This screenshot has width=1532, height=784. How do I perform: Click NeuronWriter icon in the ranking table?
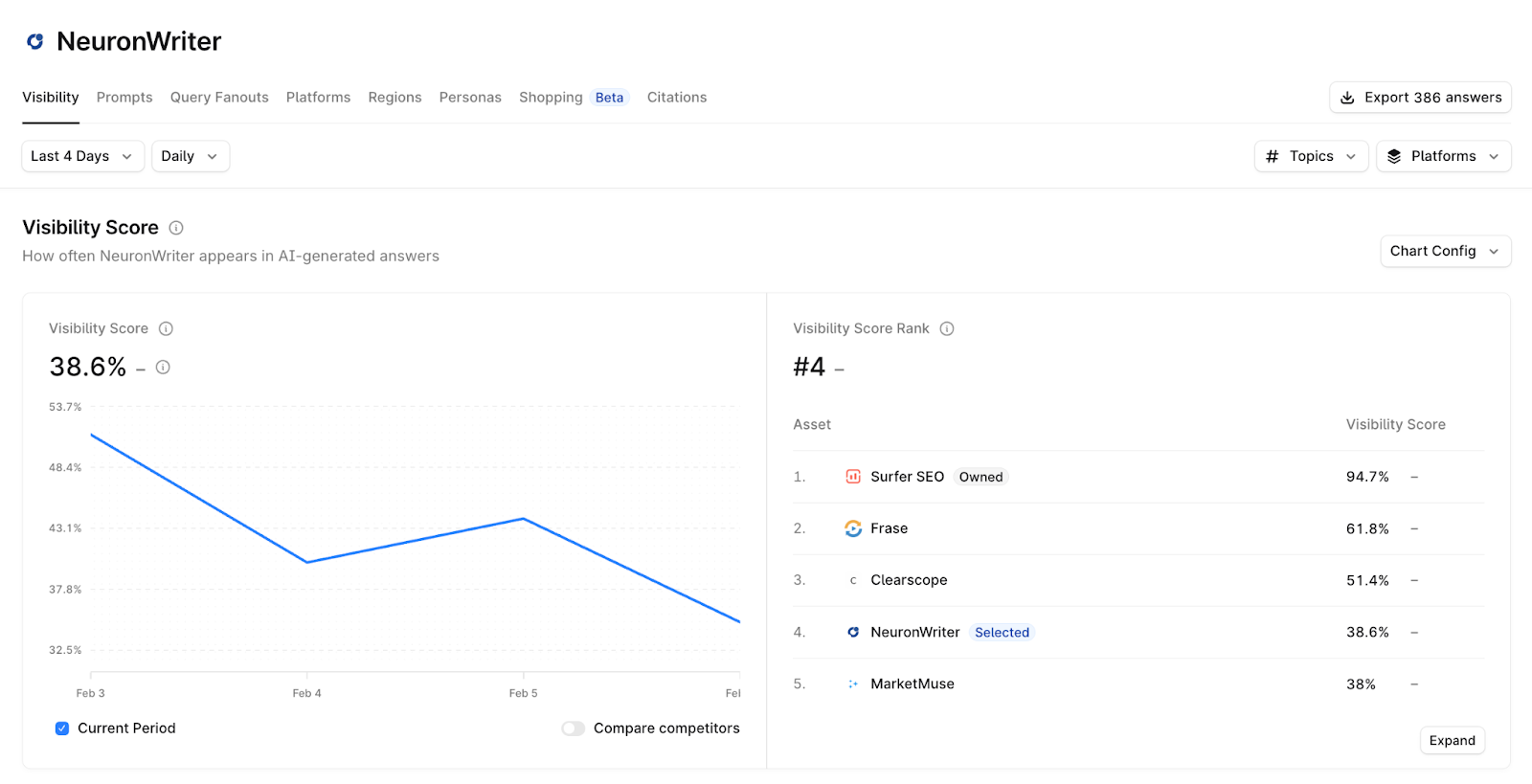coord(852,632)
